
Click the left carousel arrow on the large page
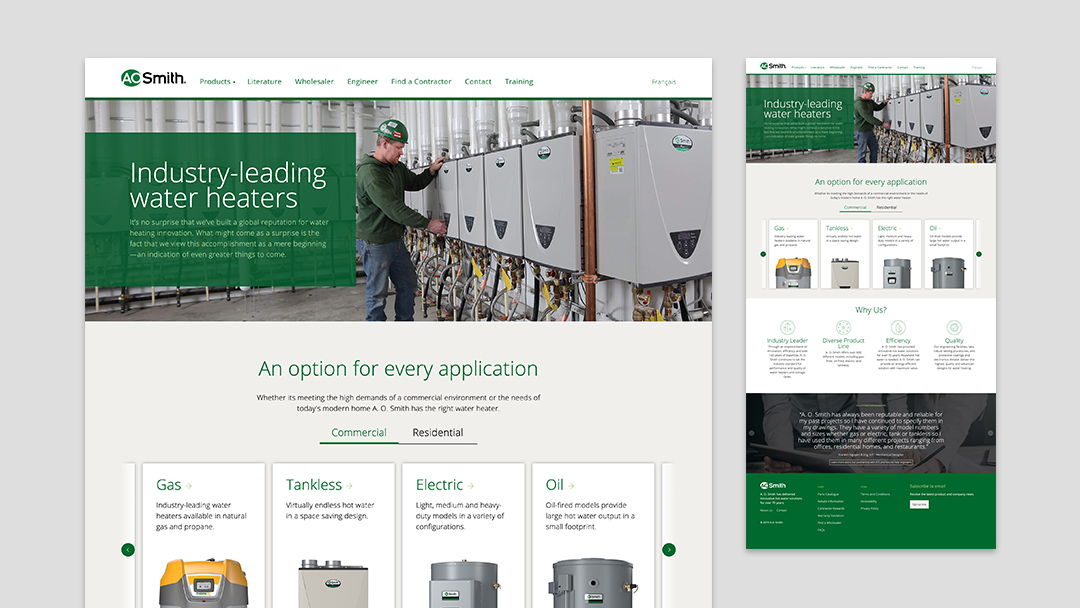coord(128,549)
